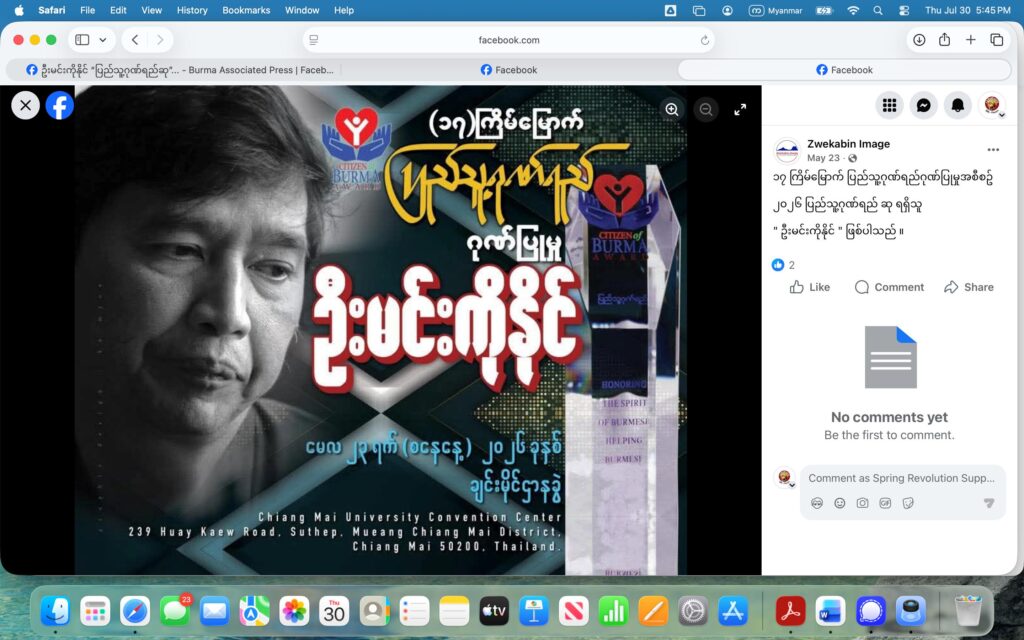Open System Settings from Dock
The width and height of the screenshot is (1024, 640).
coord(693,612)
